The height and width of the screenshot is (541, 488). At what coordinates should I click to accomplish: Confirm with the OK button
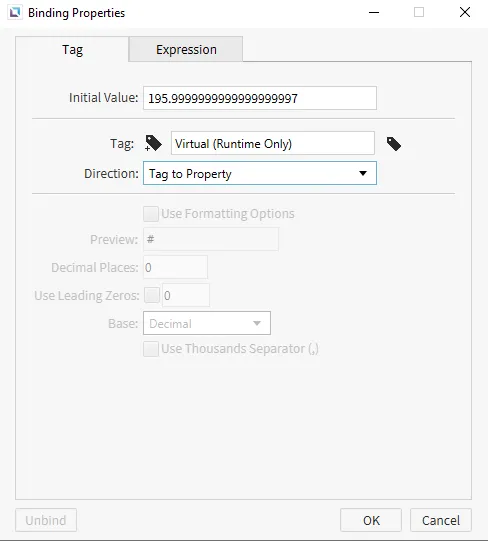pyautogui.click(x=371, y=520)
